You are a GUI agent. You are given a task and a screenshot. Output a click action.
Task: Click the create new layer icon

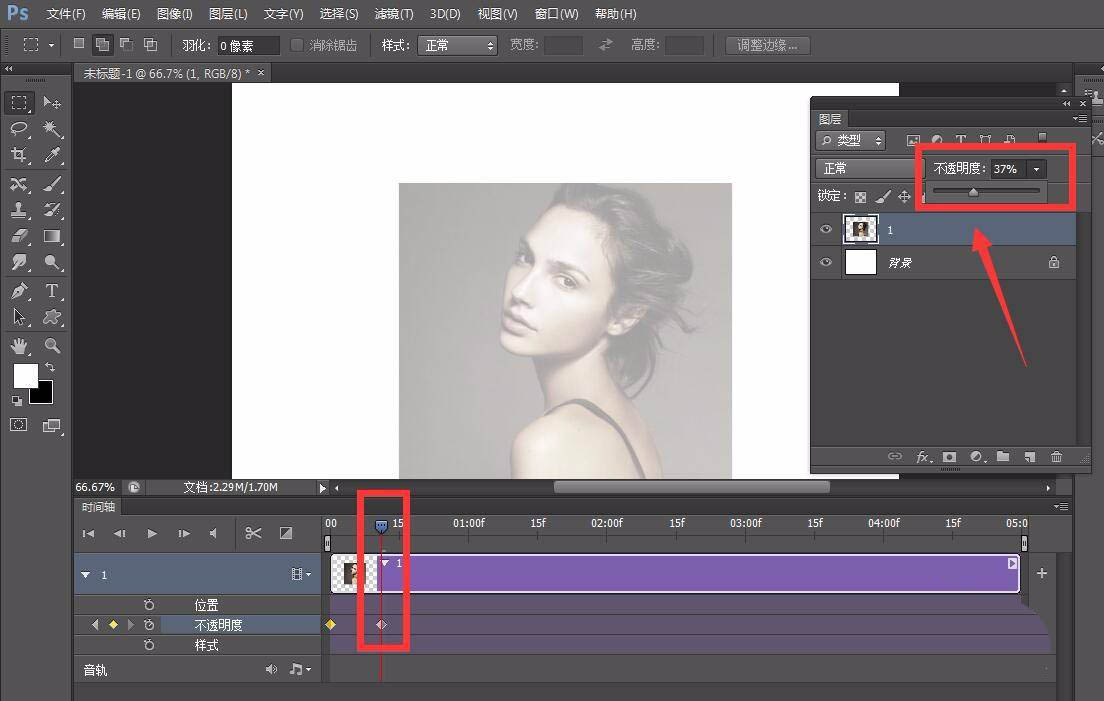(1029, 457)
